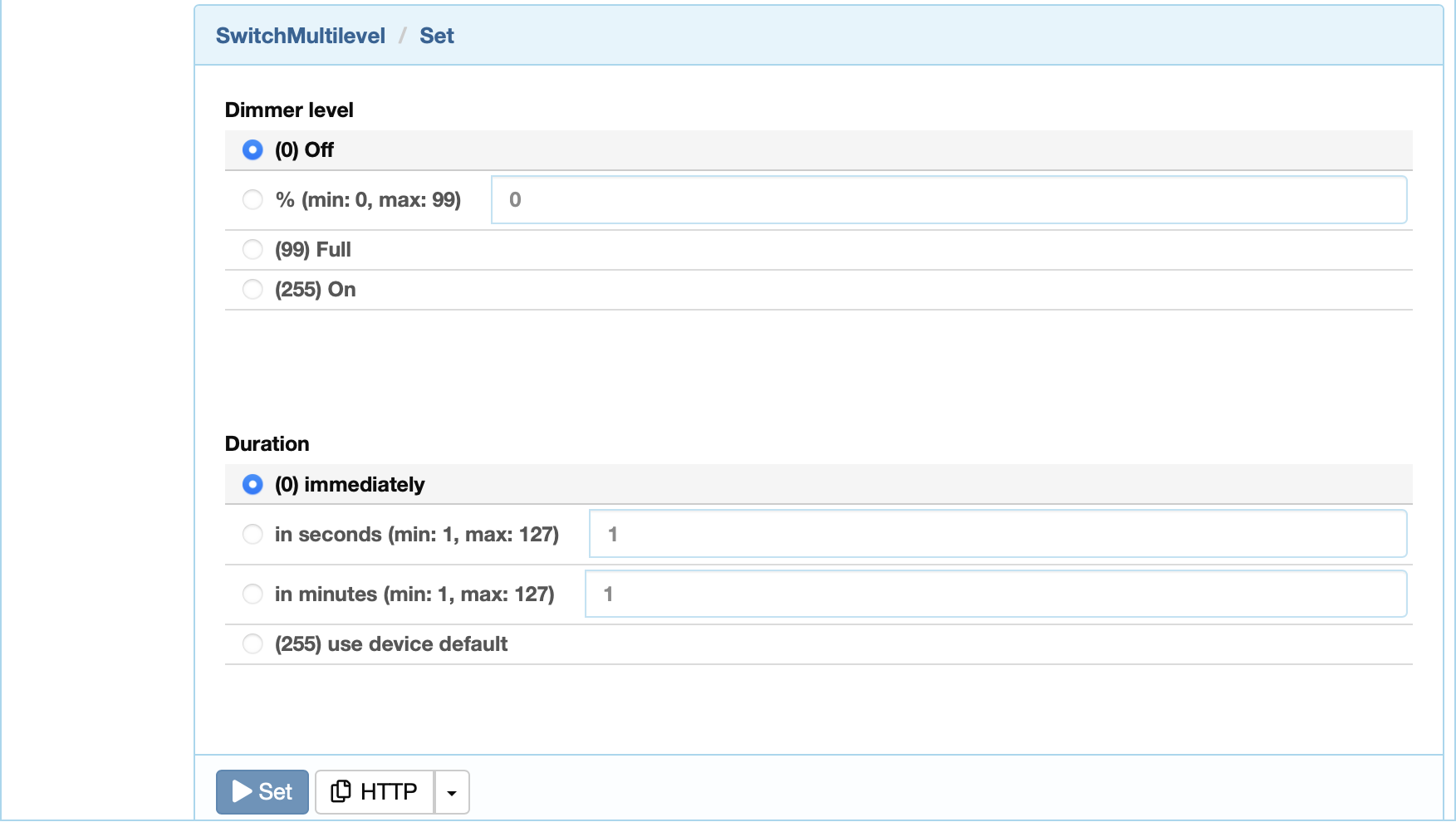The height and width of the screenshot is (822, 1456).
Task: Focus the duration seconds input field
Action: tap(998, 535)
